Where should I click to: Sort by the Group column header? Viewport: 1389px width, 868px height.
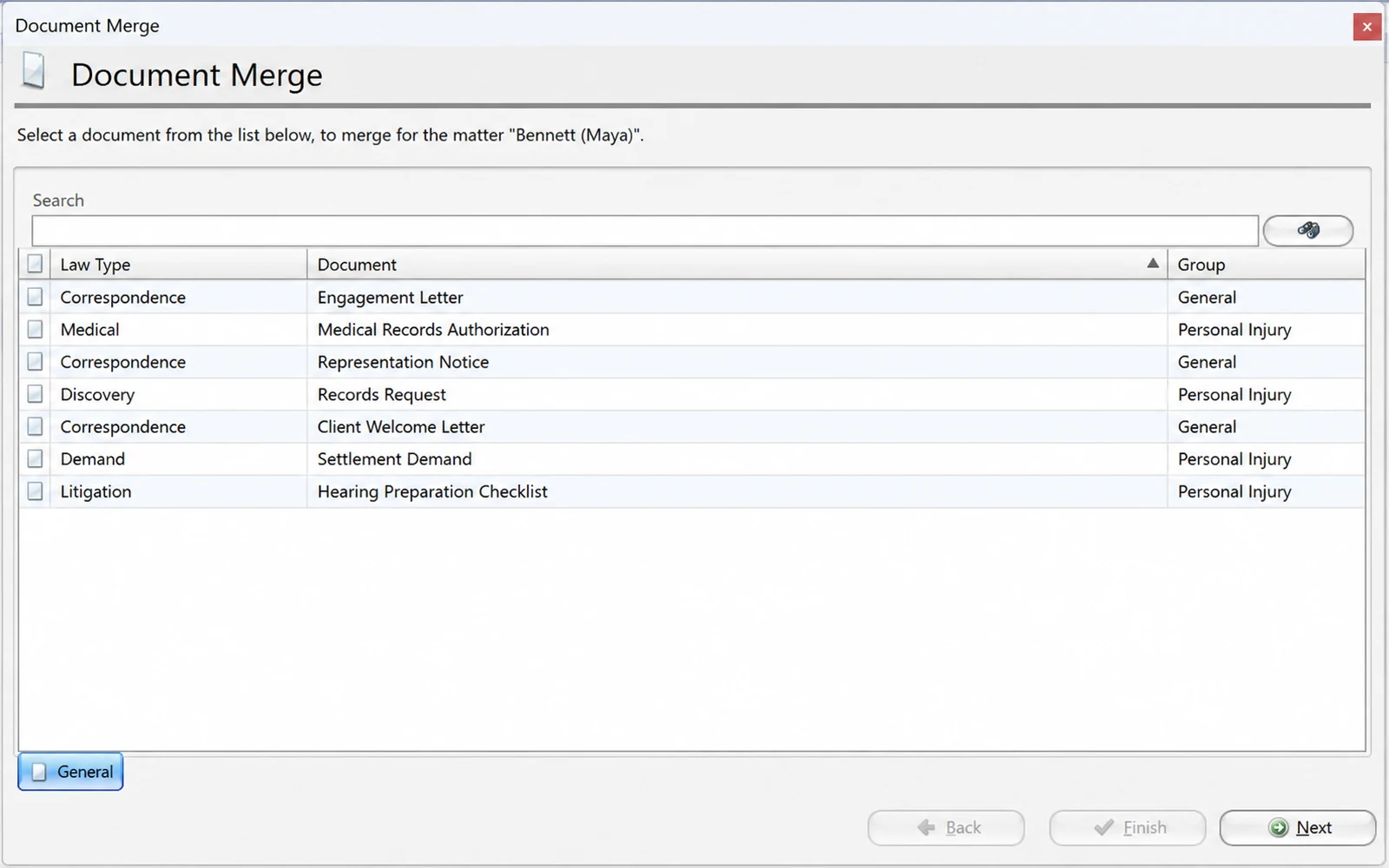click(x=1266, y=264)
